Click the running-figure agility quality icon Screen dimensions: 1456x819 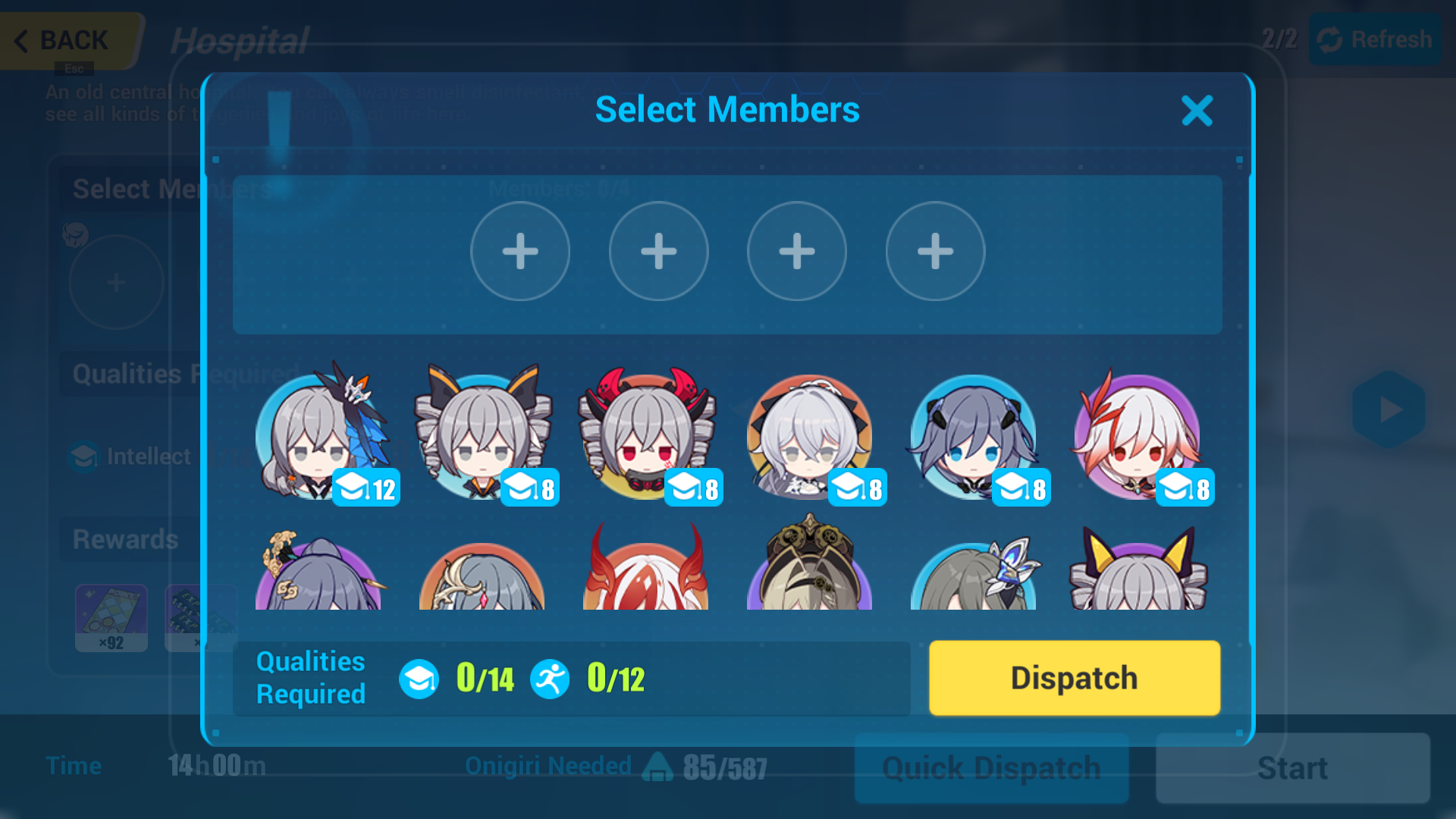pos(550,679)
